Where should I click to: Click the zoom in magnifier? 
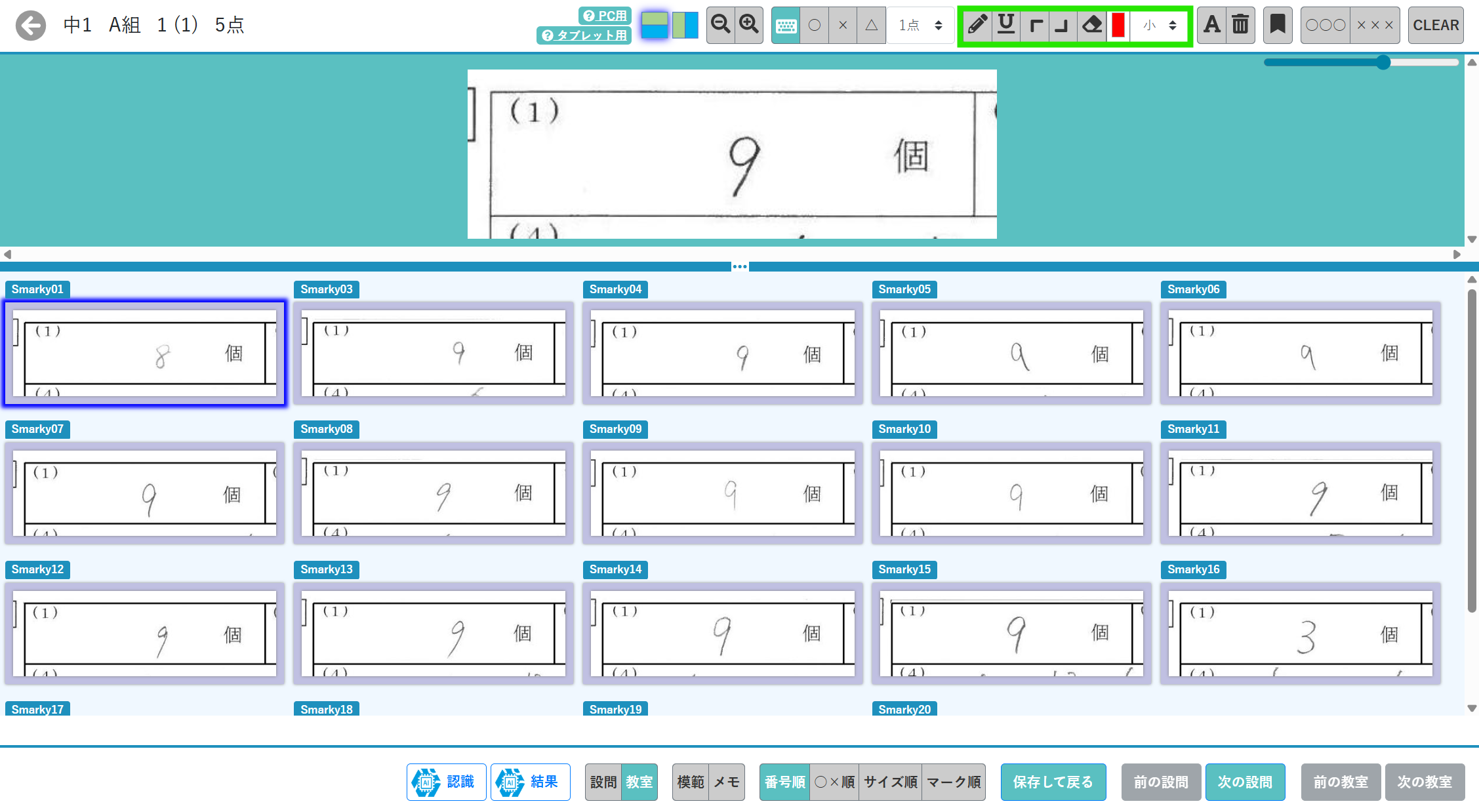tap(749, 26)
